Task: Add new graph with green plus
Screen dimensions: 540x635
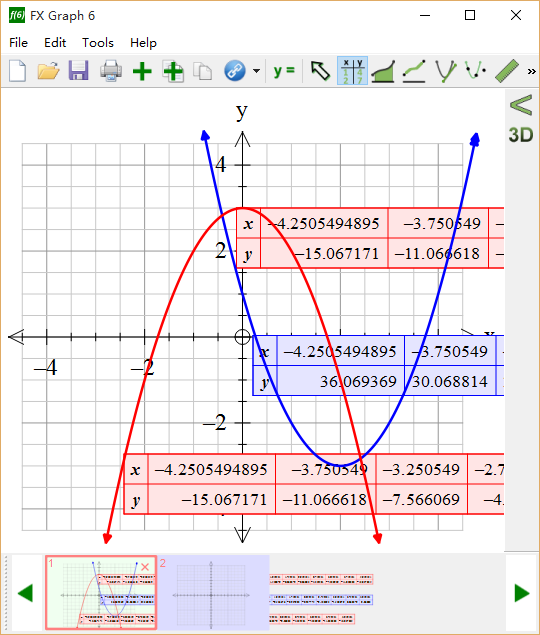Action: tap(142, 71)
